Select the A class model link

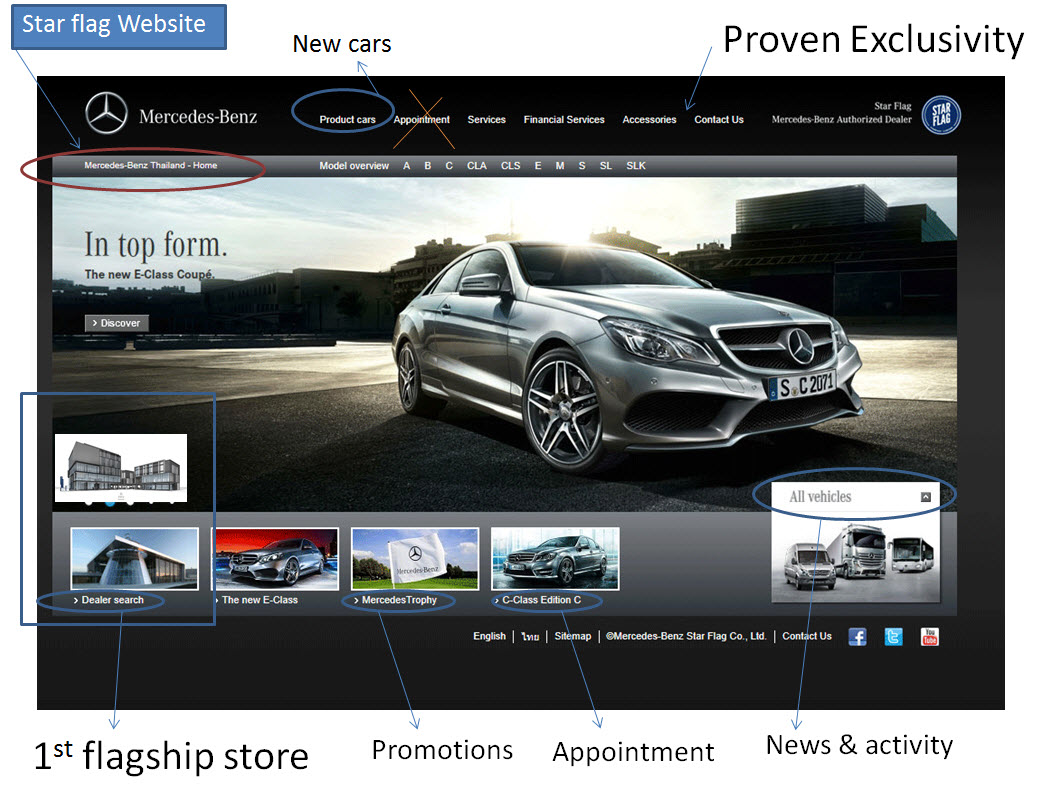406,165
